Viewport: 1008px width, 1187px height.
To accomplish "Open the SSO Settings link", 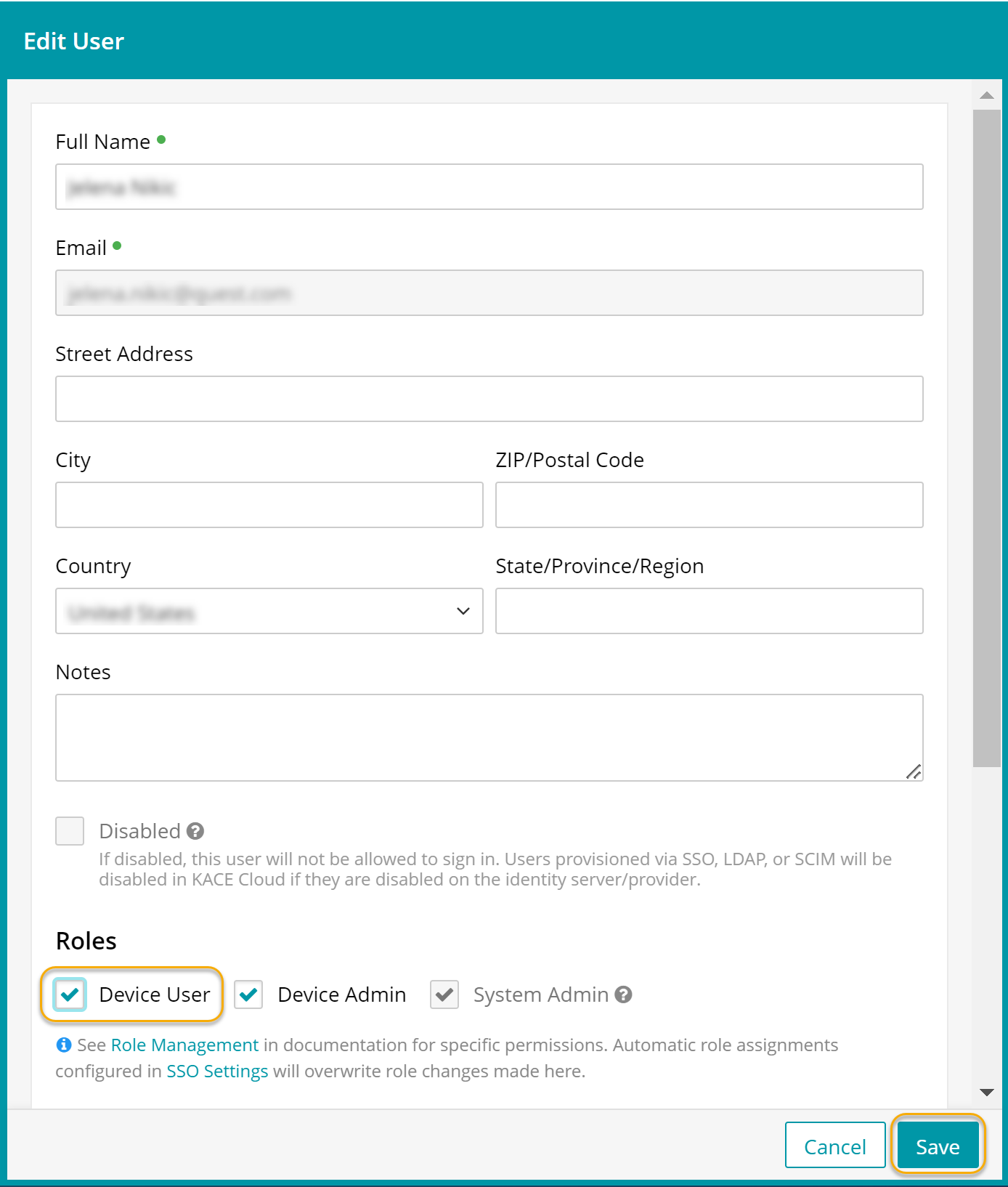I will (x=217, y=1071).
